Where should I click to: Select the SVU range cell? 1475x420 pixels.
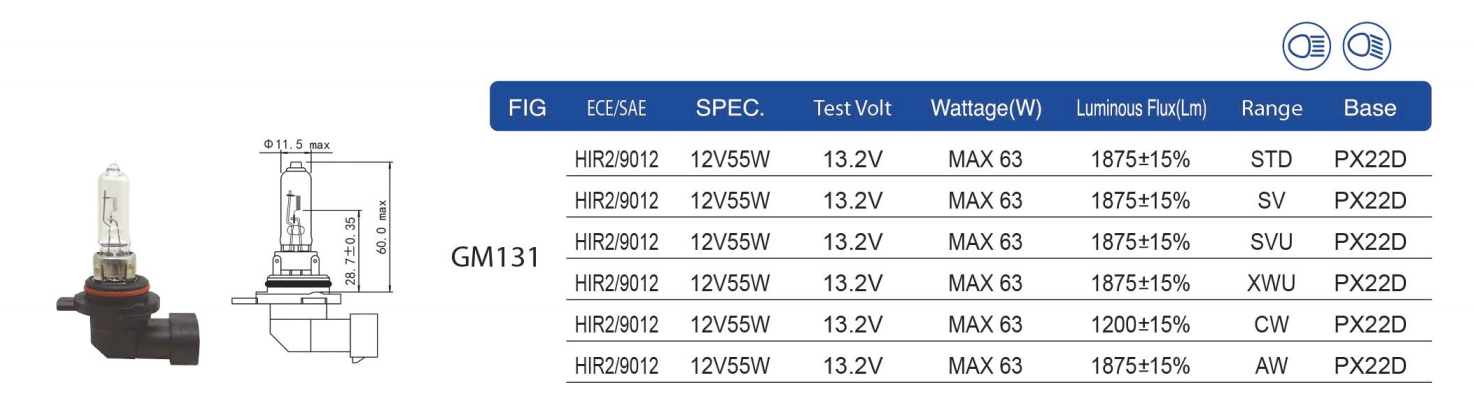[1272, 242]
